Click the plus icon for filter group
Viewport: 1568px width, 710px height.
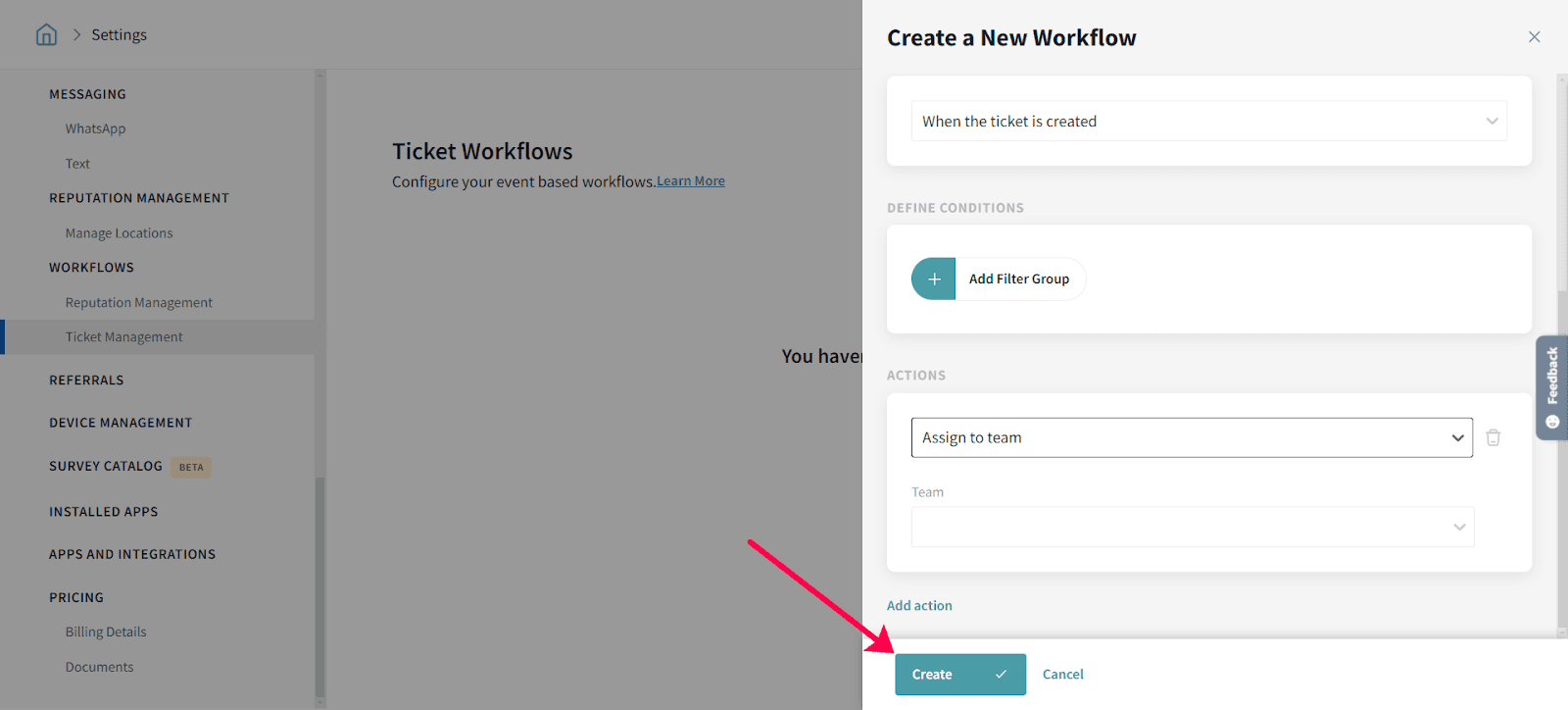(x=934, y=279)
